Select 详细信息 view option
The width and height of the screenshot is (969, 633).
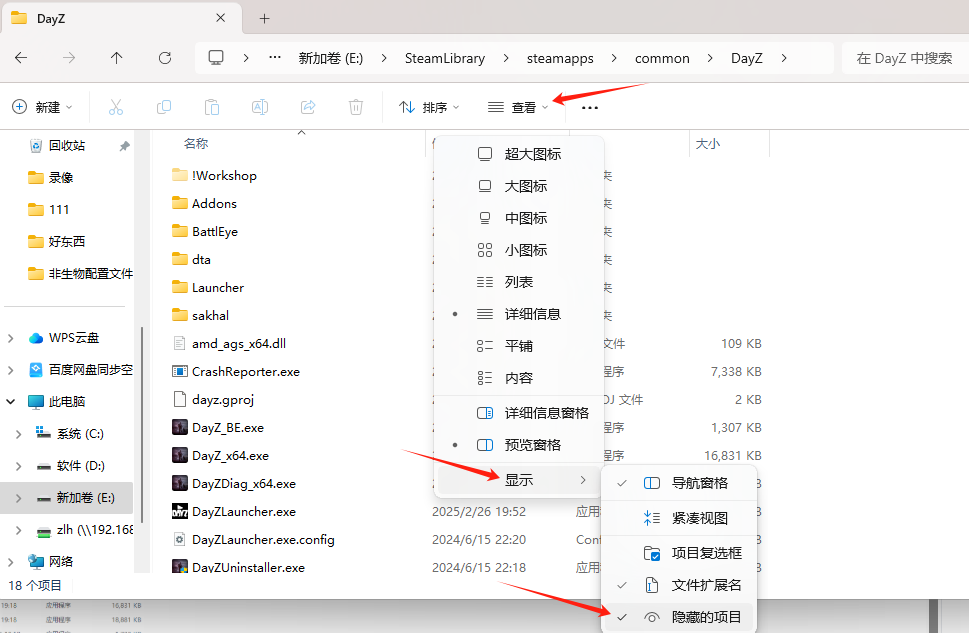point(519,314)
